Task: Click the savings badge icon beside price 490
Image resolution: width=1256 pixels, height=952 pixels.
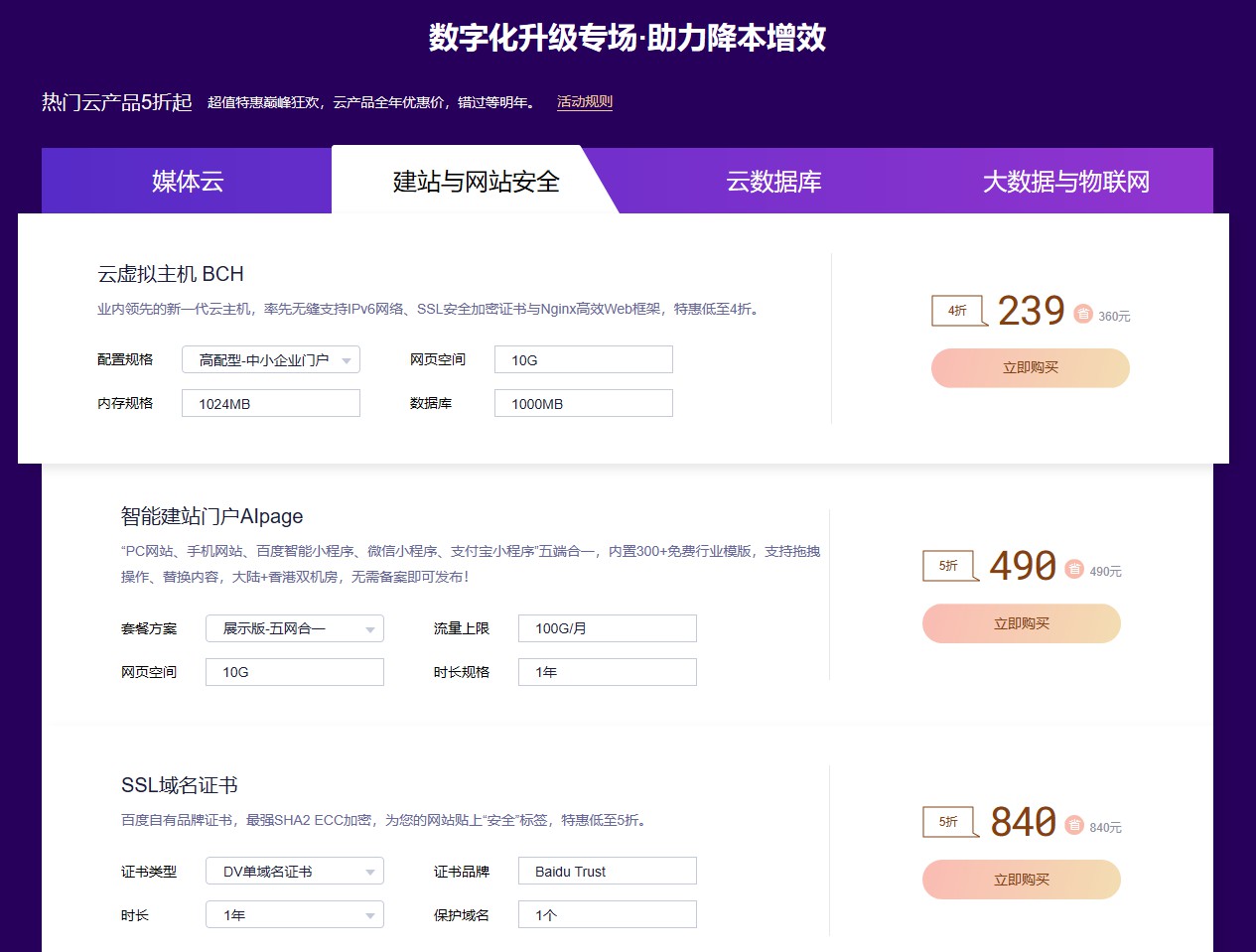Action: pos(1074,569)
